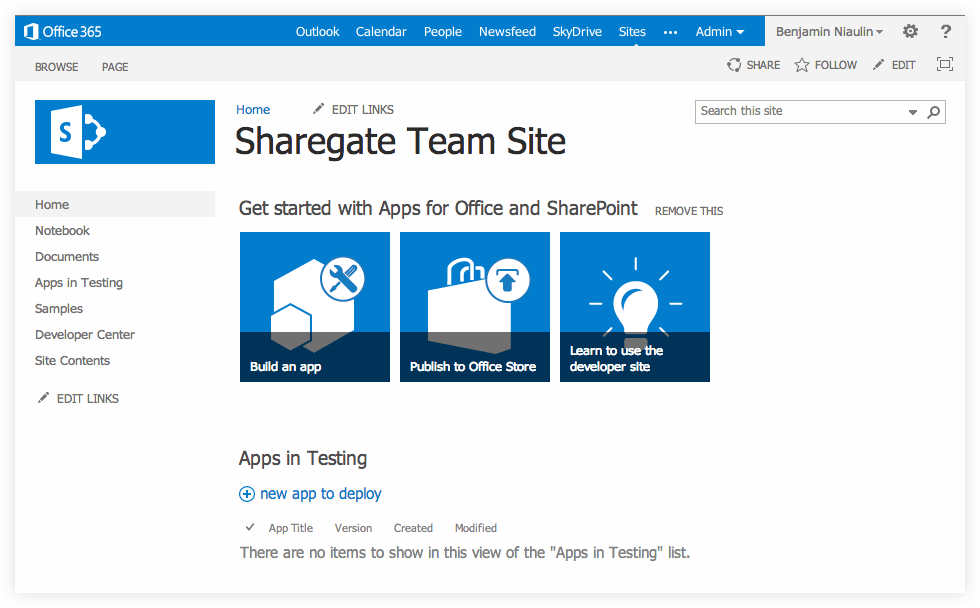
Task: Click the plus icon beside new app to deploy
Action: coord(247,494)
